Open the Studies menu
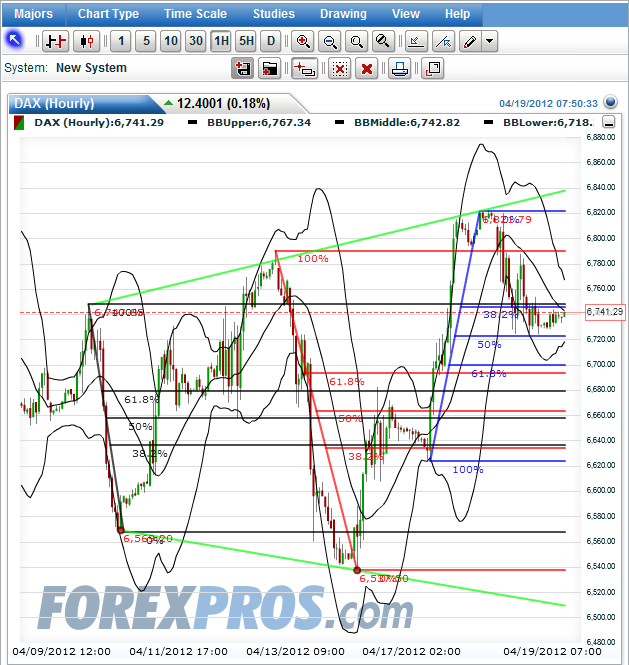Screen dimensions: 629x665 click(274, 14)
